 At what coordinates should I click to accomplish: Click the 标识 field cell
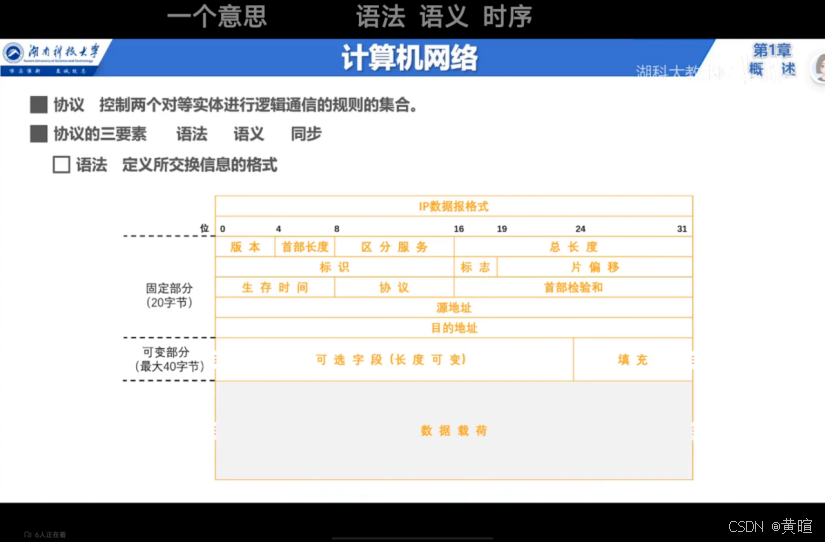[x=335, y=267]
